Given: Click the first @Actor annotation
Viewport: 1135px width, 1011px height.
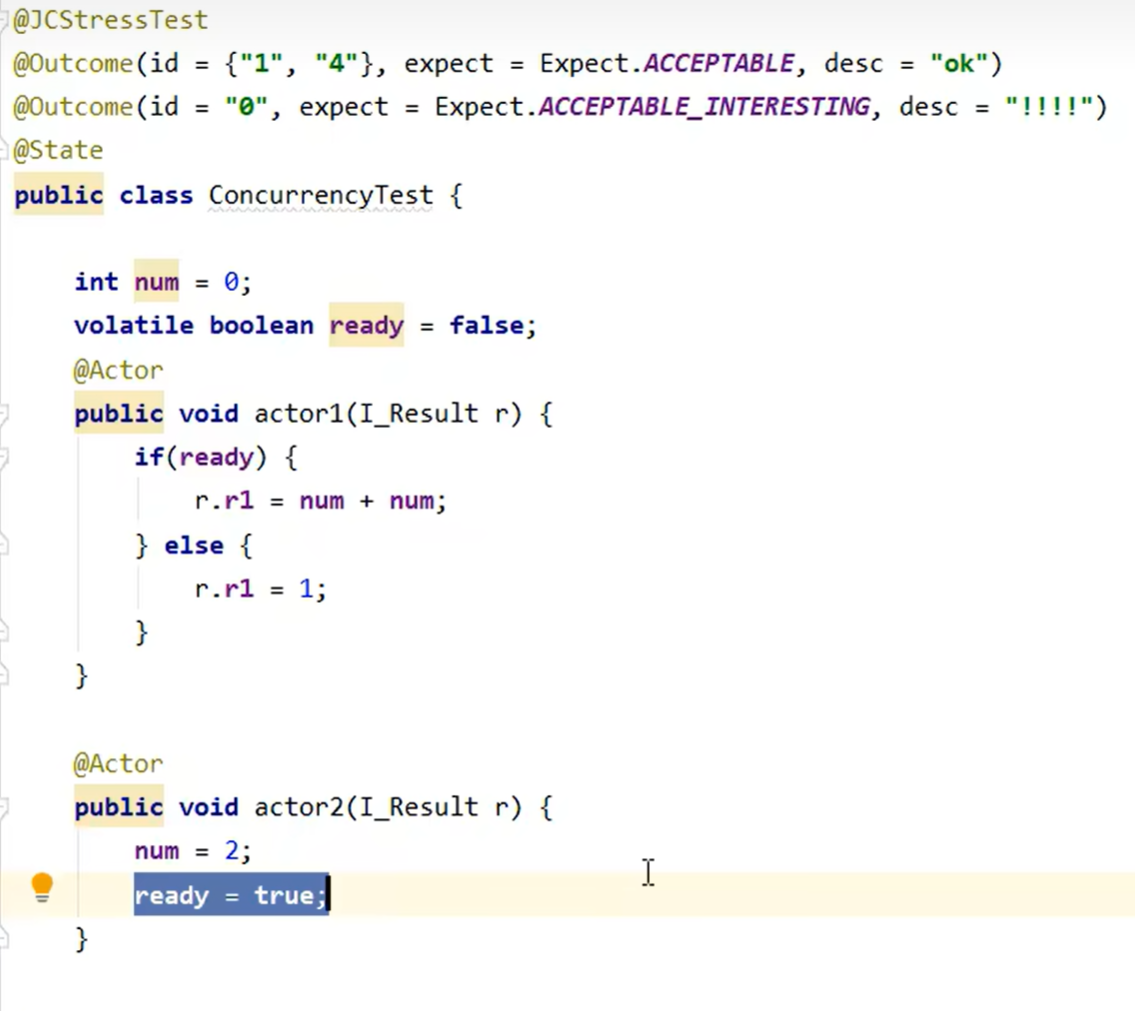Looking at the screenshot, I should click(118, 370).
